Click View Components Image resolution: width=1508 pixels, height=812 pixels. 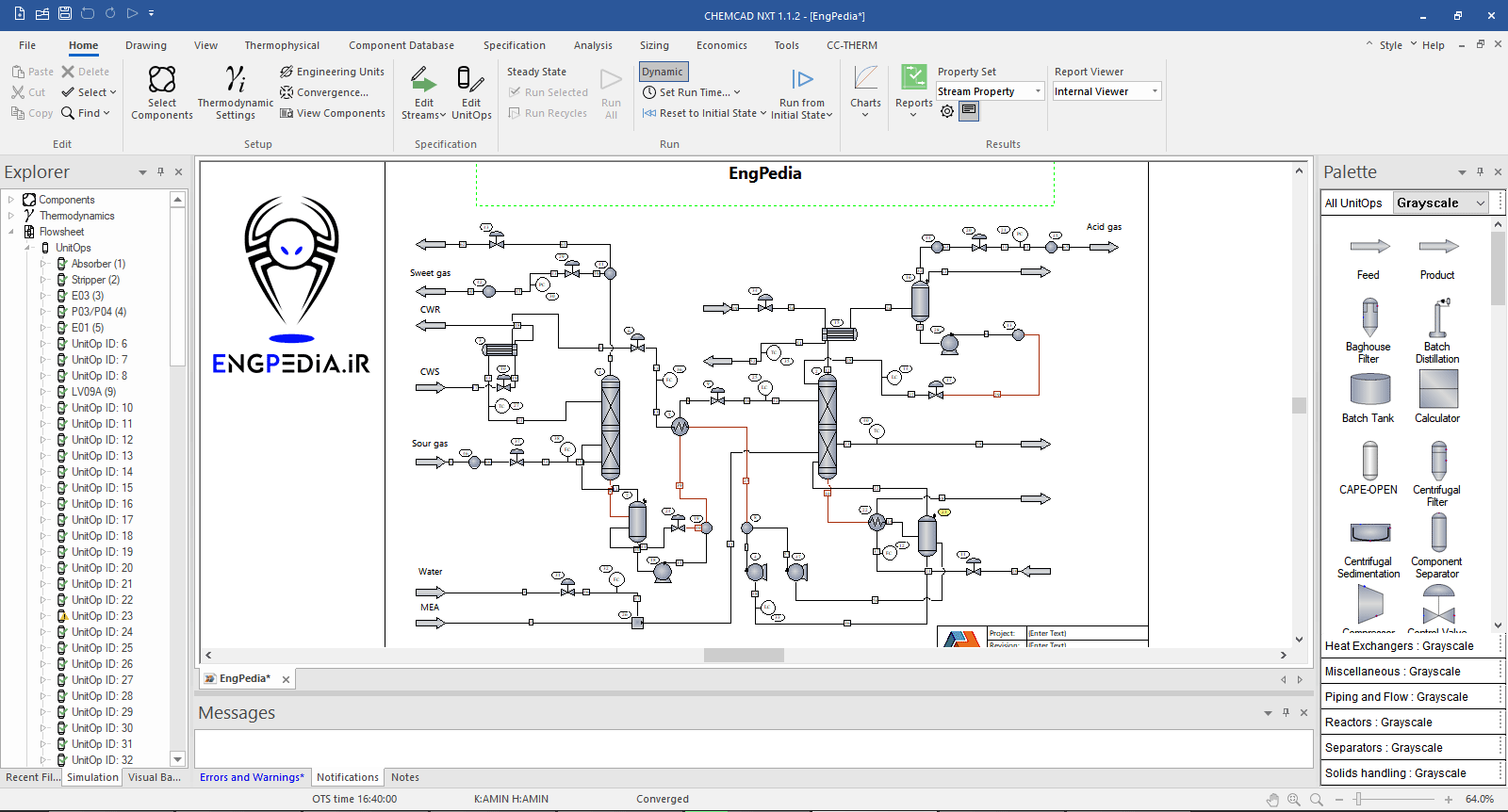pos(332,113)
